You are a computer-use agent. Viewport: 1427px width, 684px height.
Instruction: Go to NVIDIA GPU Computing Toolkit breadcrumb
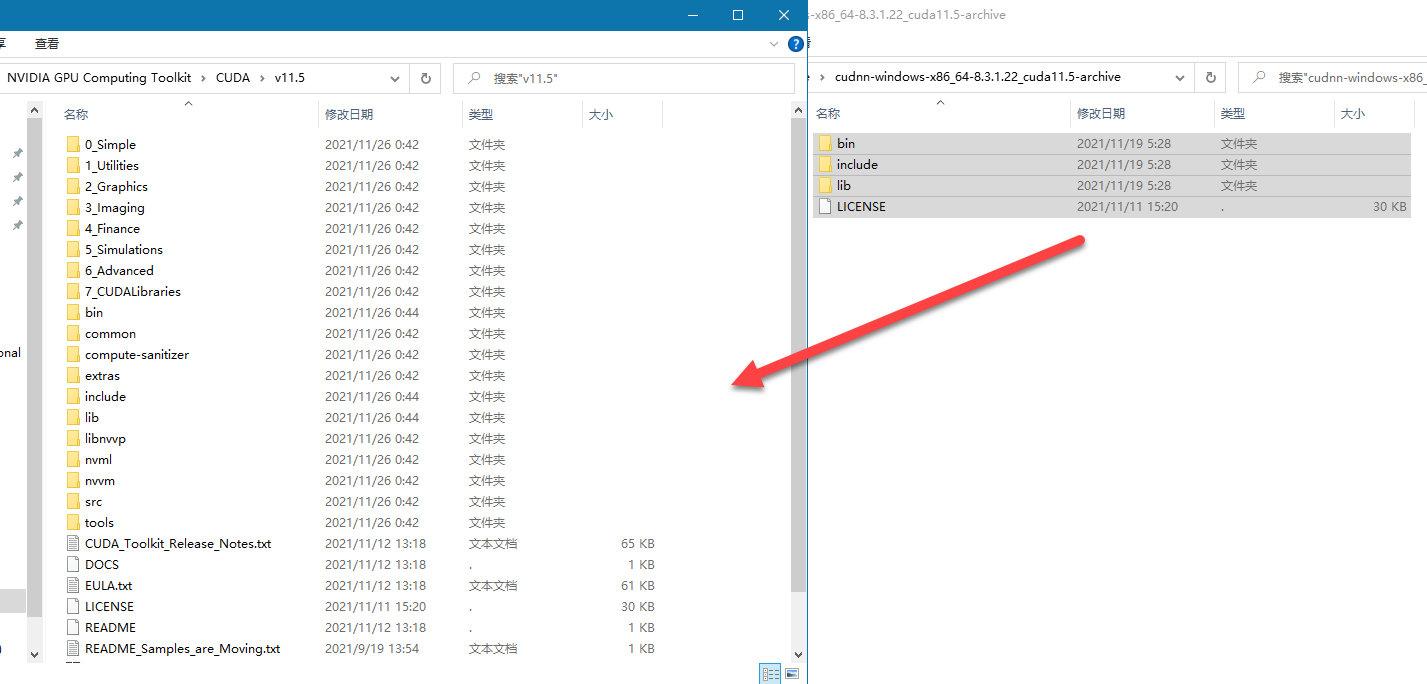coord(99,78)
